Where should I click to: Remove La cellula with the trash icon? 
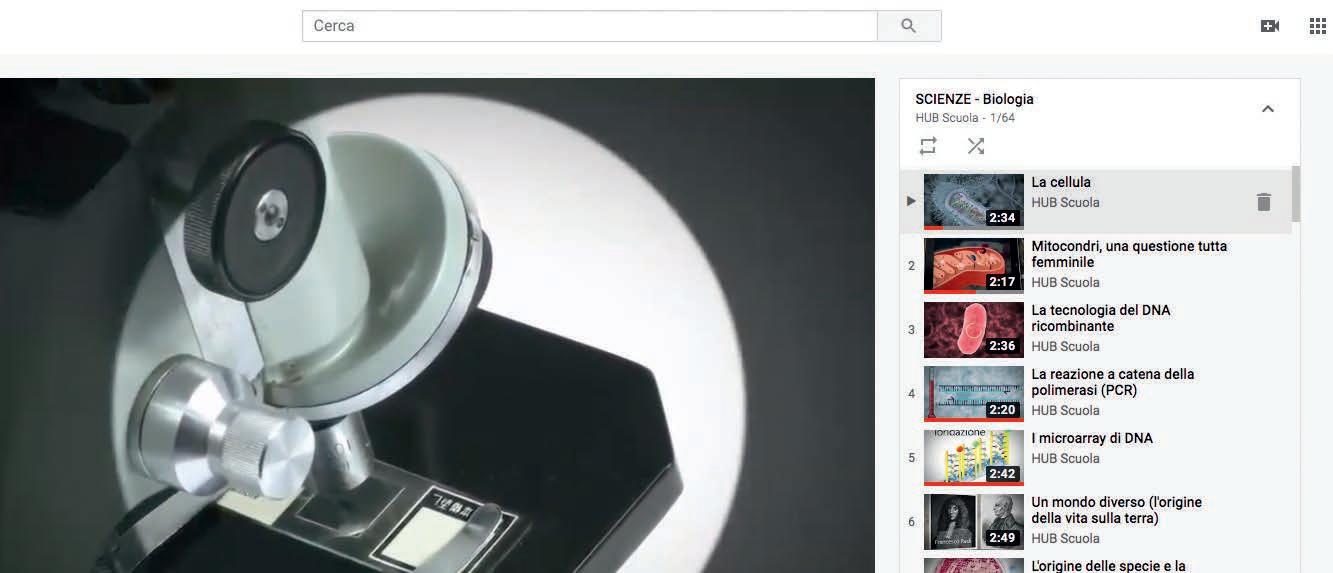pos(1264,202)
